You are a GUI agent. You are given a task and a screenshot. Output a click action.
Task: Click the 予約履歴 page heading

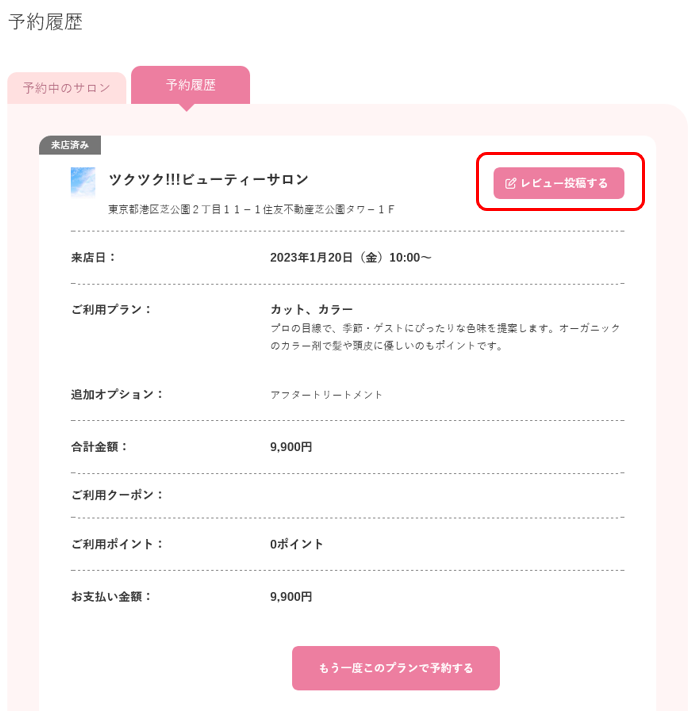coord(46,22)
